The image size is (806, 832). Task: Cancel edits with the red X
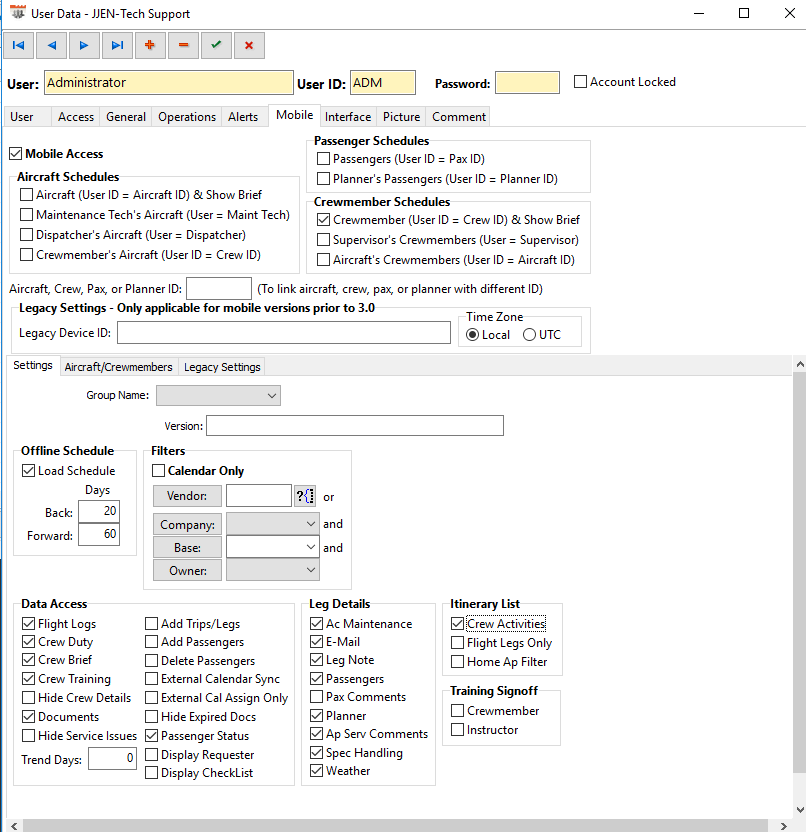point(249,45)
